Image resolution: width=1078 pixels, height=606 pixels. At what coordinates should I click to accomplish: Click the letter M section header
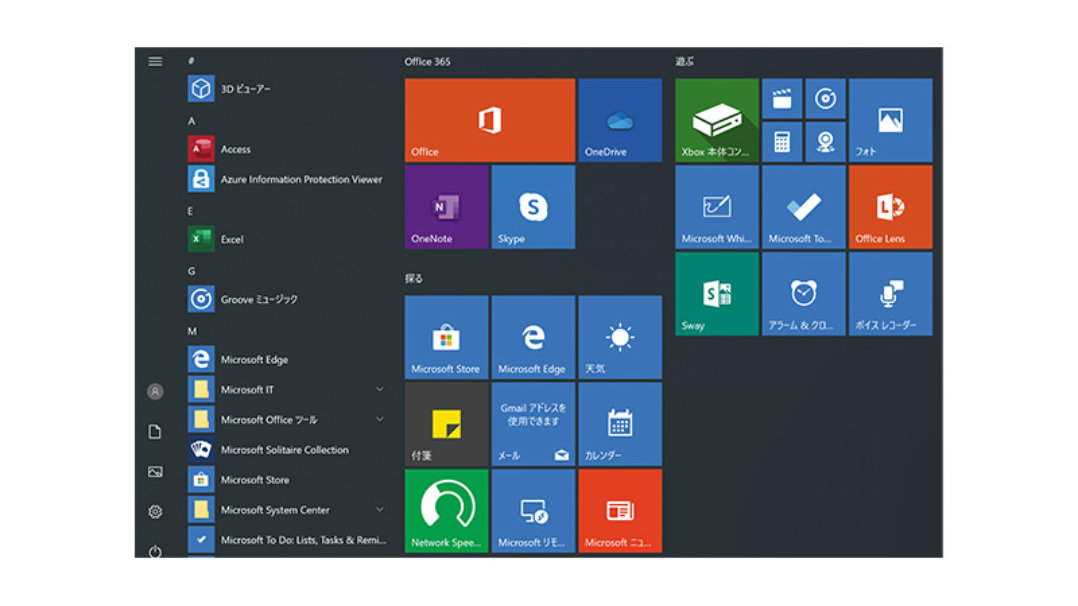pos(192,332)
